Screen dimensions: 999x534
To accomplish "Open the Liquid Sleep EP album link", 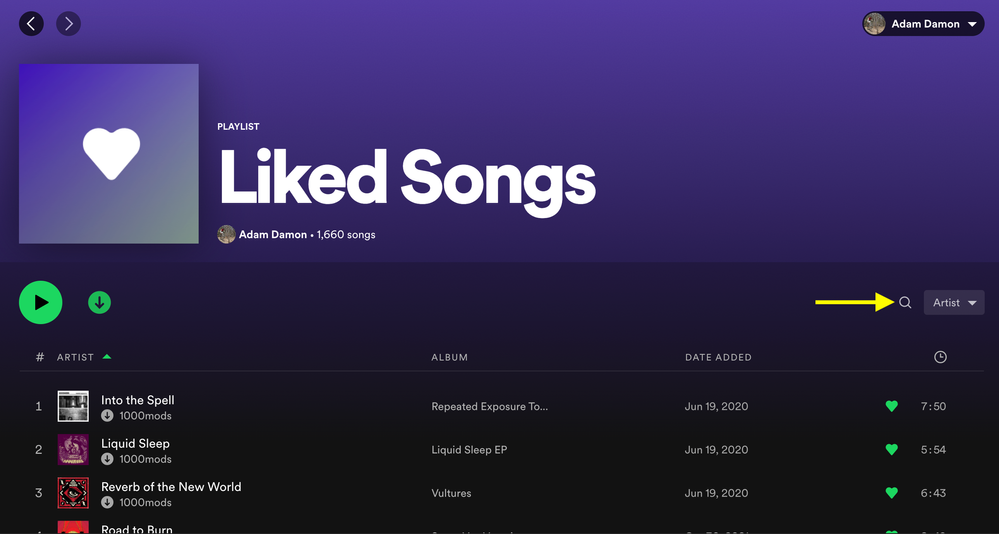I will coord(469,450).
